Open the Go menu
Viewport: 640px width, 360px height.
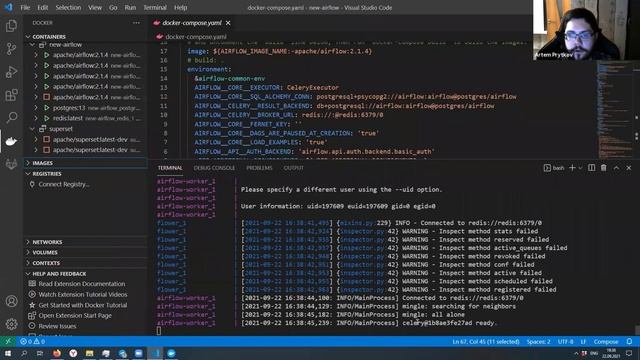(113, 7)
